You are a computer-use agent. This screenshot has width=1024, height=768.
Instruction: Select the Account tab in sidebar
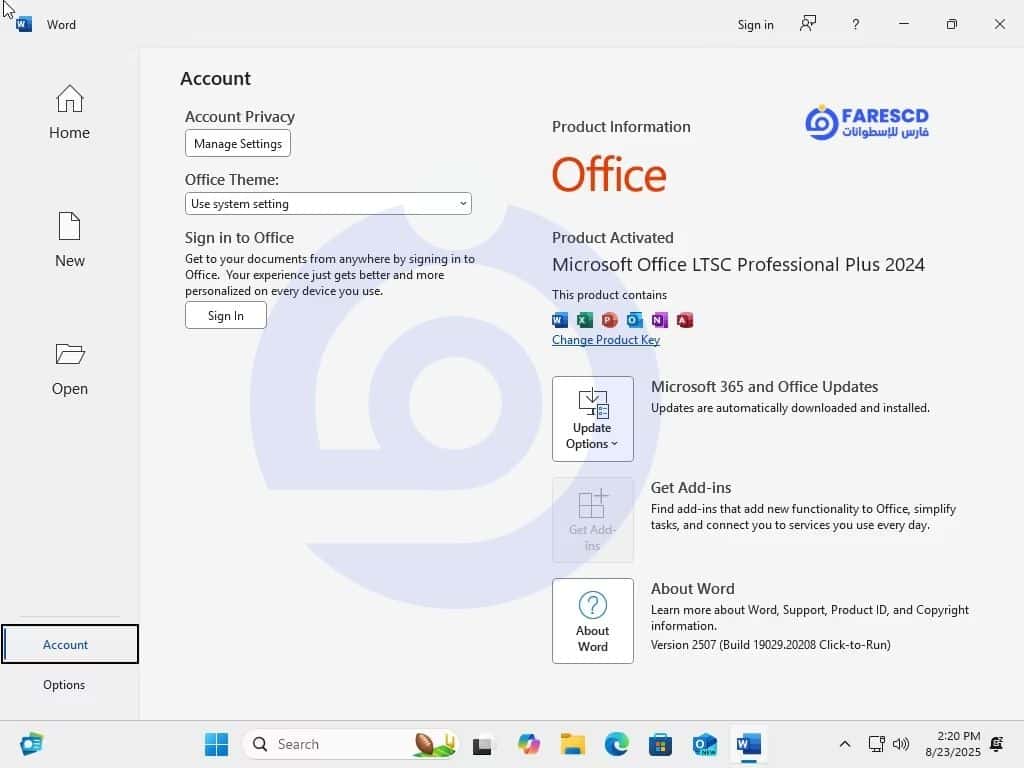(69, 644)
